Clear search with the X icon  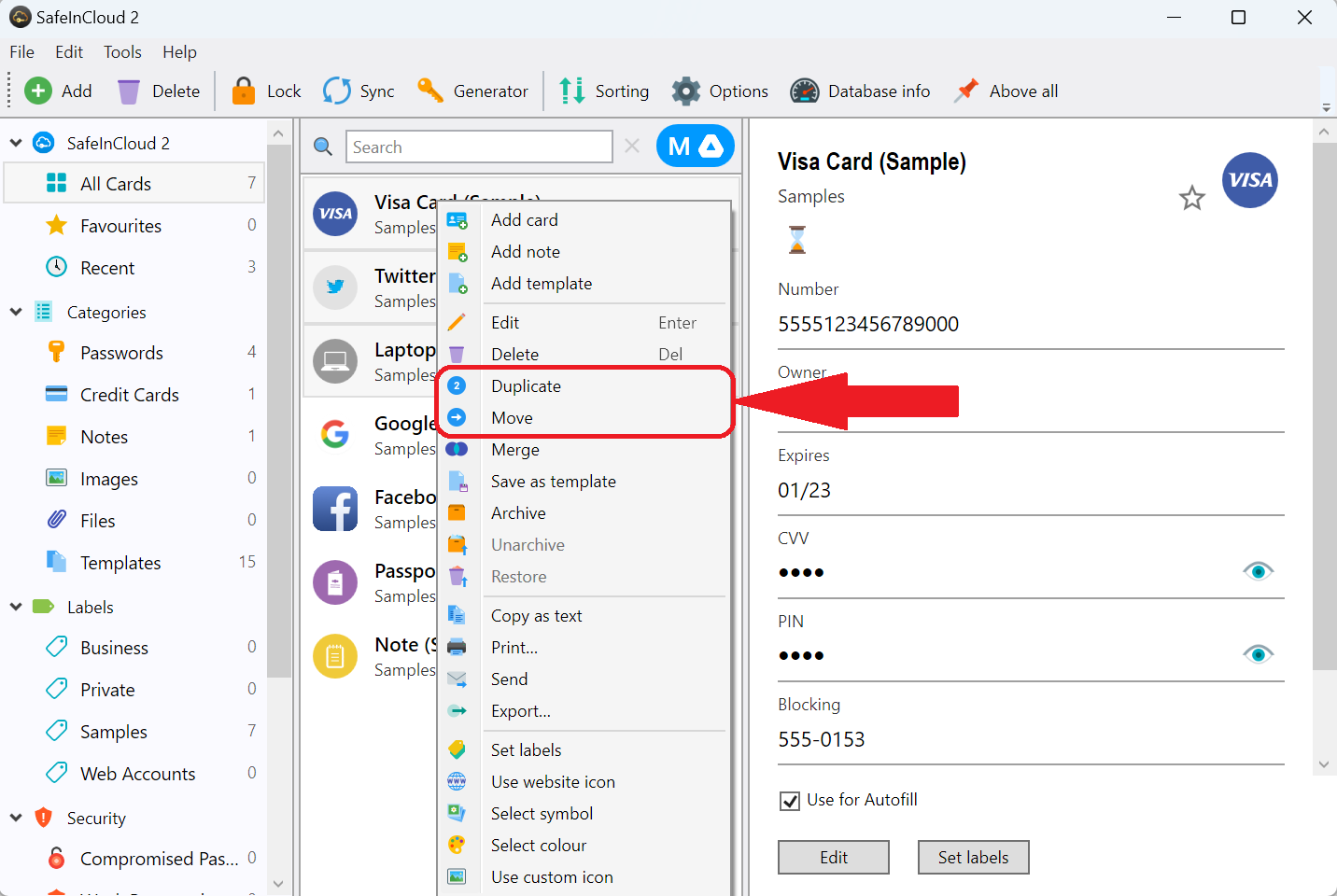[632, 146]
